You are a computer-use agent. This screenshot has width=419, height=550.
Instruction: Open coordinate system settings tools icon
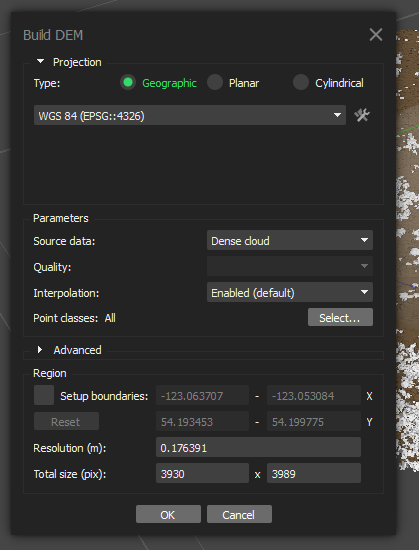click(361, 115)
